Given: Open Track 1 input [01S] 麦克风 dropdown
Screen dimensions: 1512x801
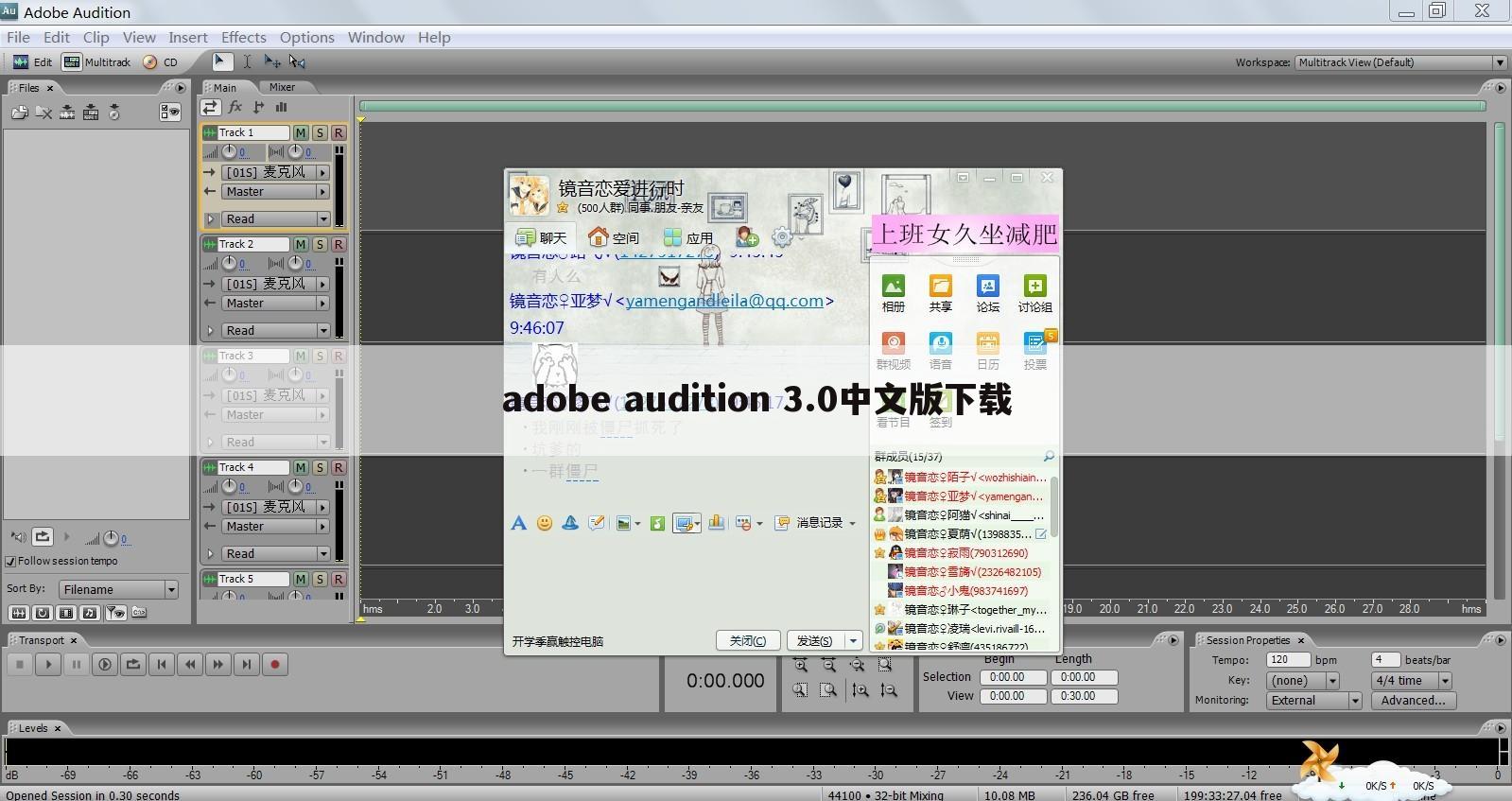Looking at the screenshot, I should click(x=275, y=172).
